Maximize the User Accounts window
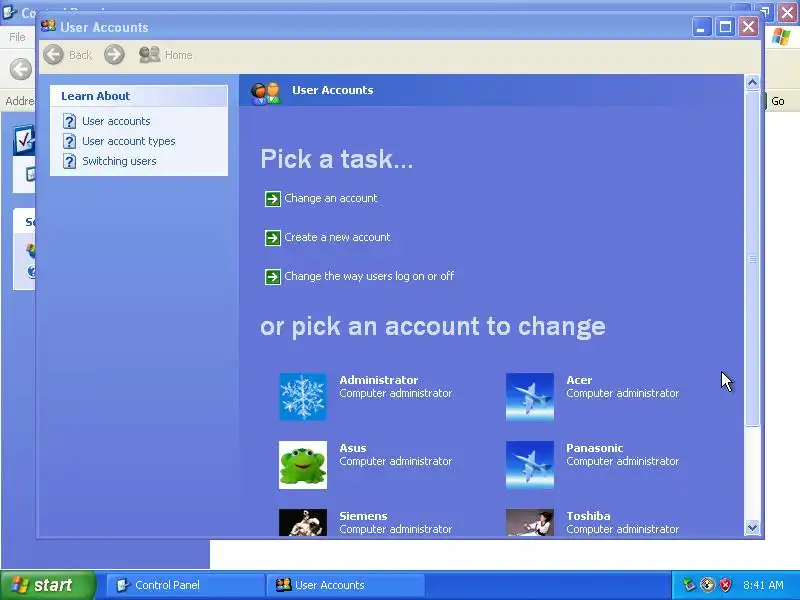This screenshot has width=800, height=600. [x=726, y=27]
